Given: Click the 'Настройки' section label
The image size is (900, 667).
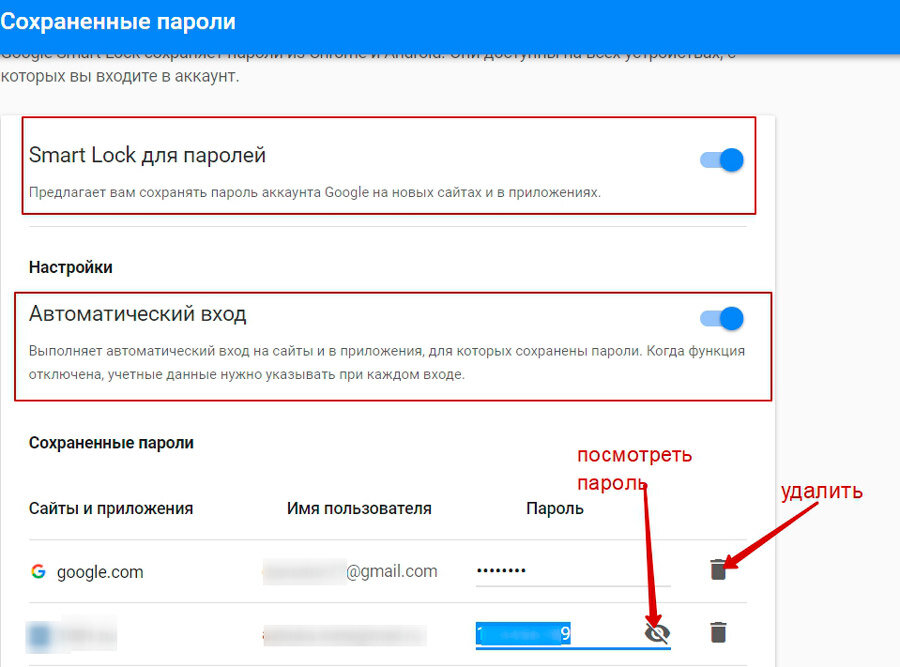Looking at the screenshot, I should pos(71,267).
